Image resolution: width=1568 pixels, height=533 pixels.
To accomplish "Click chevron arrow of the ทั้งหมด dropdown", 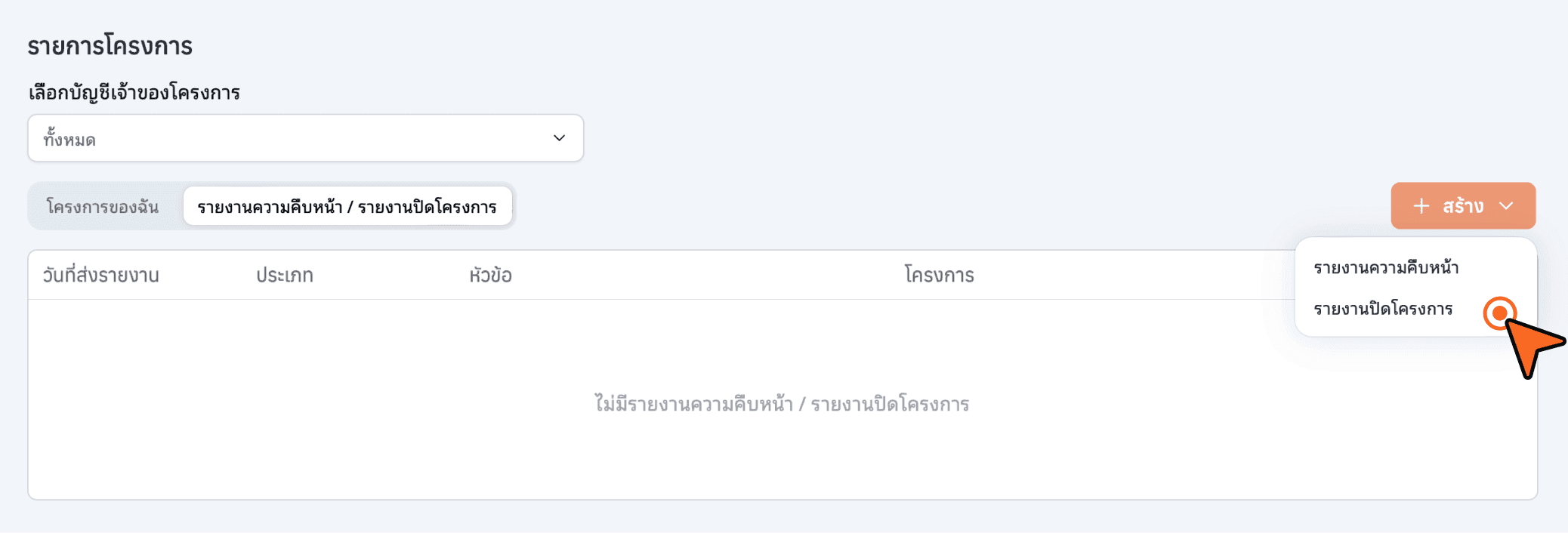I will tap(559, 138).
